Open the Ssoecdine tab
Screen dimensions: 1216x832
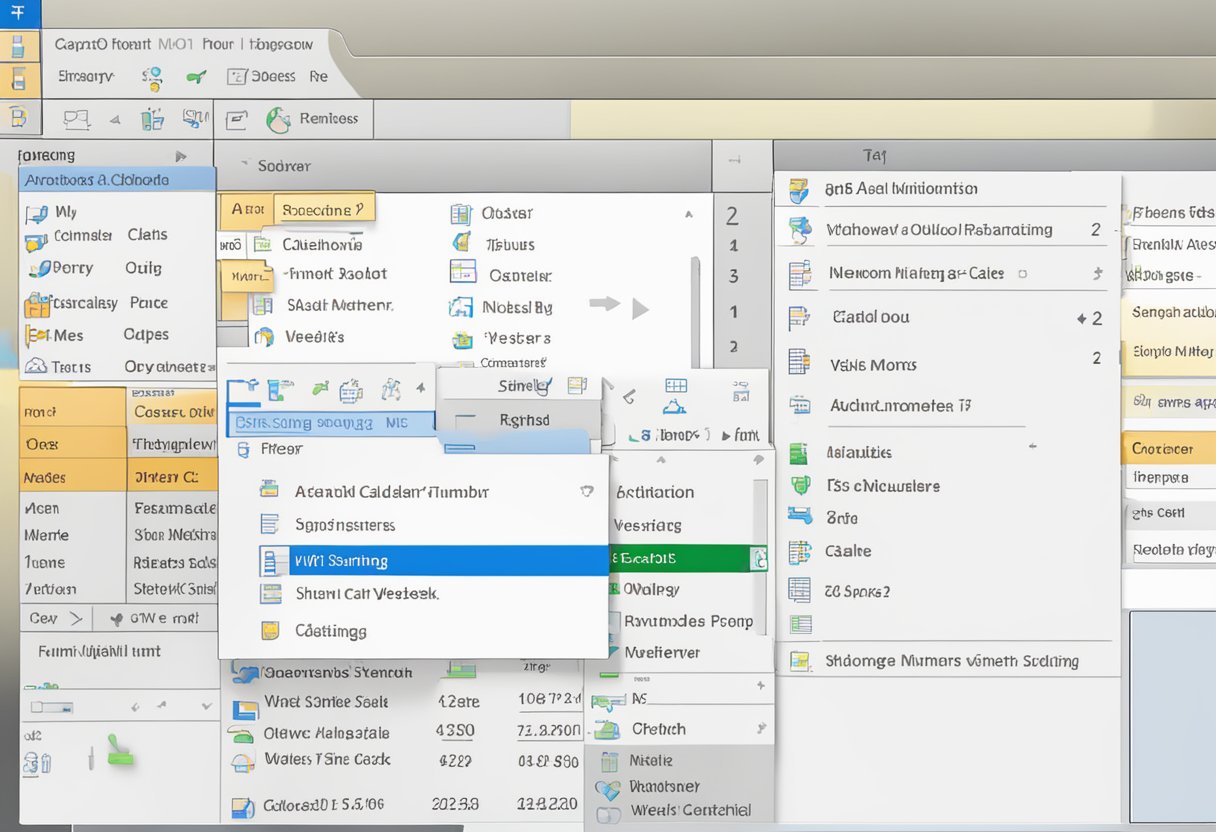coord(322,210)
